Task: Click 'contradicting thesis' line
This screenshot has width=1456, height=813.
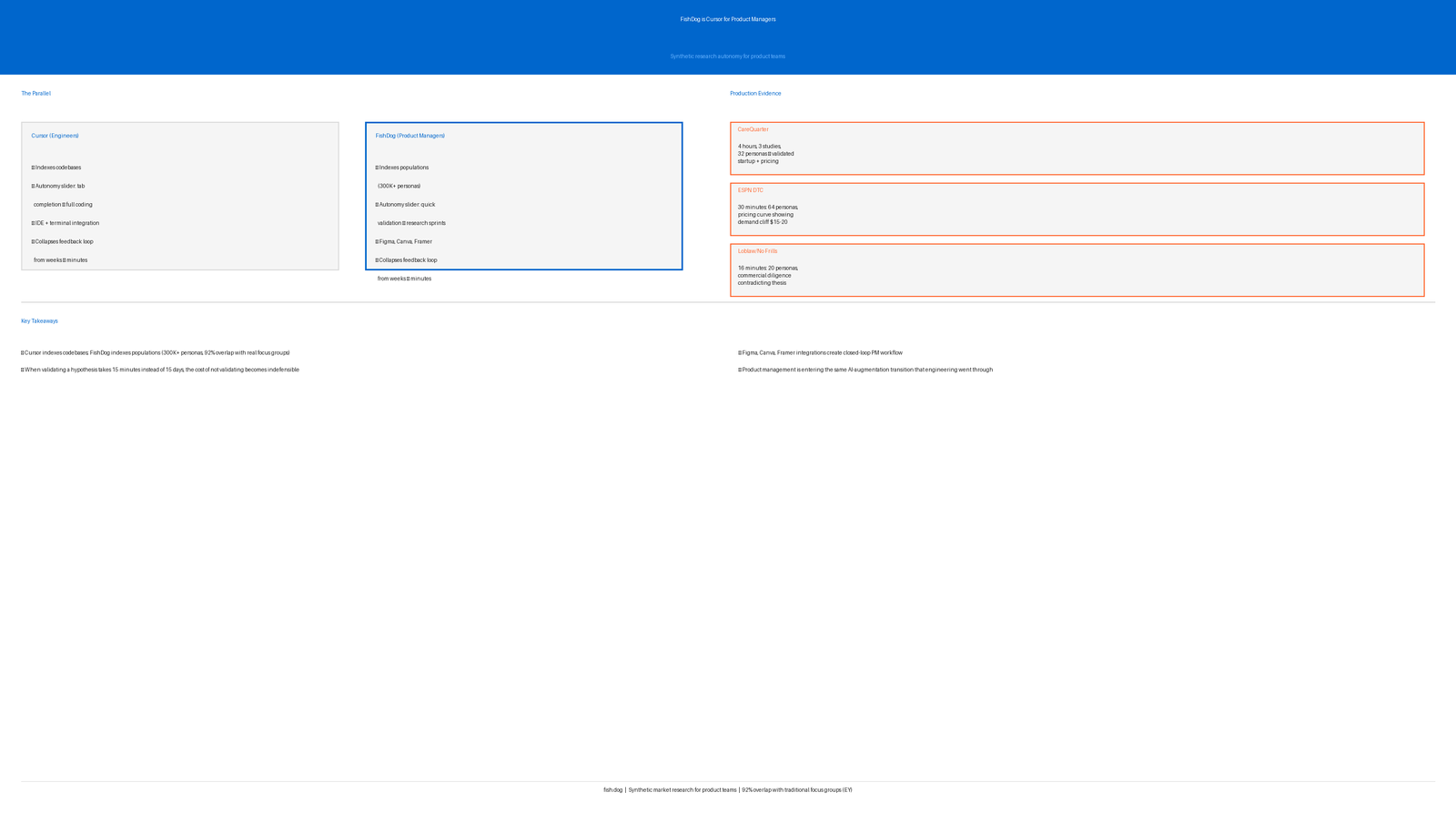Action: [763, 283]
